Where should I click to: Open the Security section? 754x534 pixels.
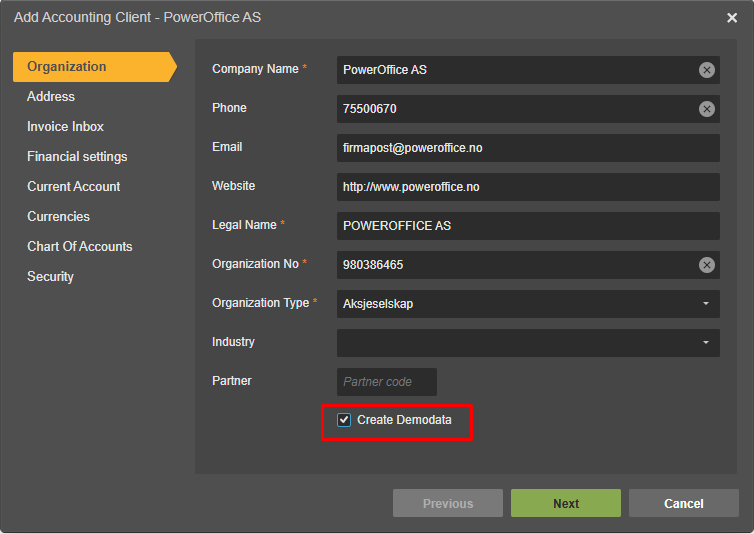click(x=50, y=277)
